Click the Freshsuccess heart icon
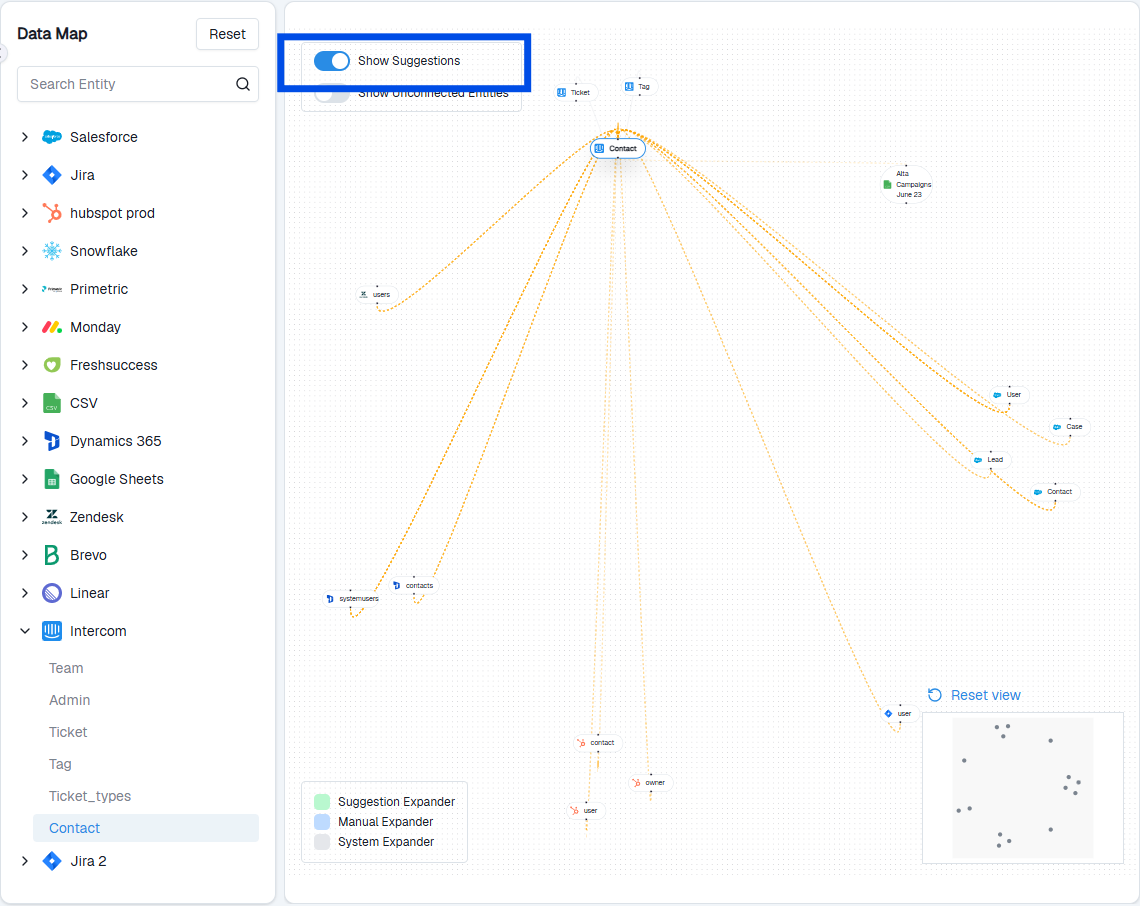This screenshot has width=1140, height=906. (52, 365)
